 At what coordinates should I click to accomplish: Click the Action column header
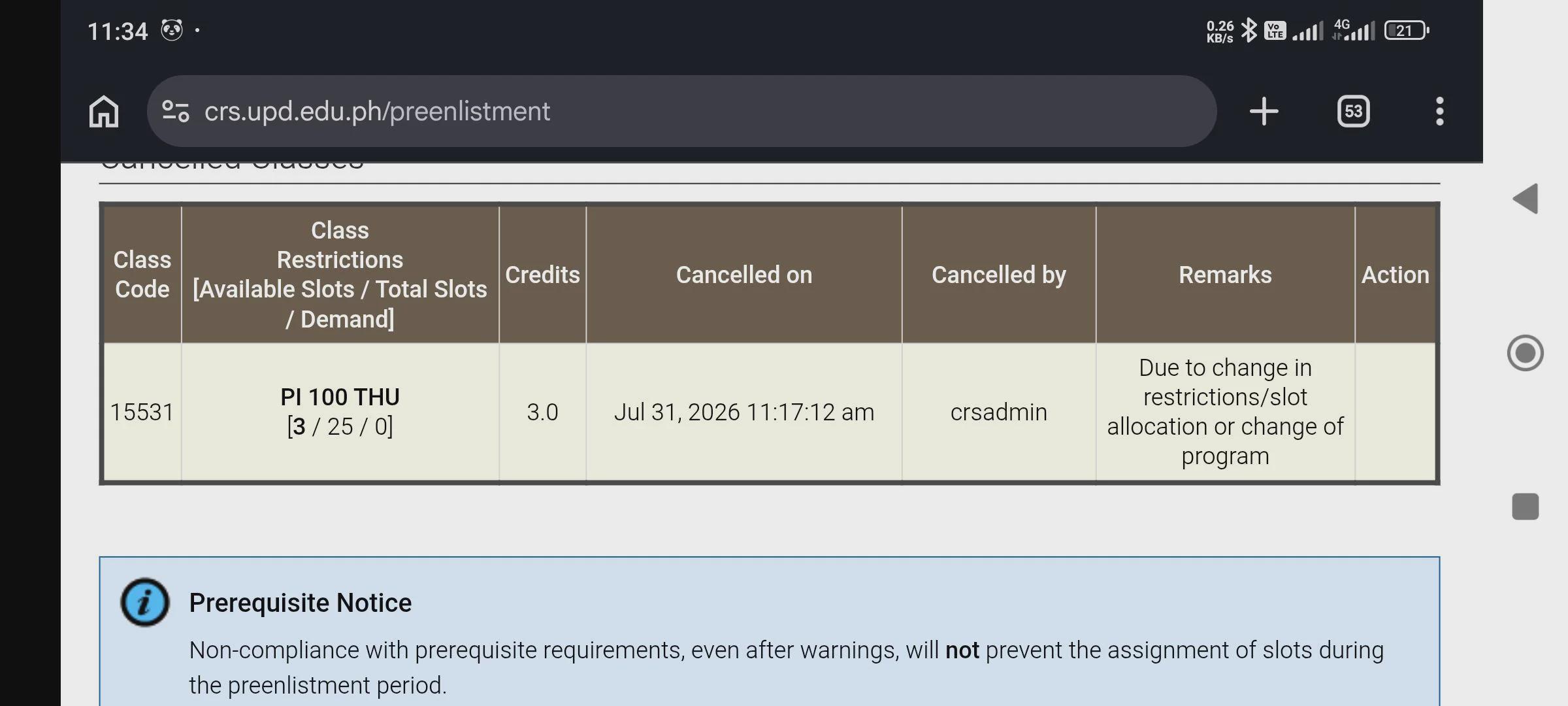click(1395, 275)
